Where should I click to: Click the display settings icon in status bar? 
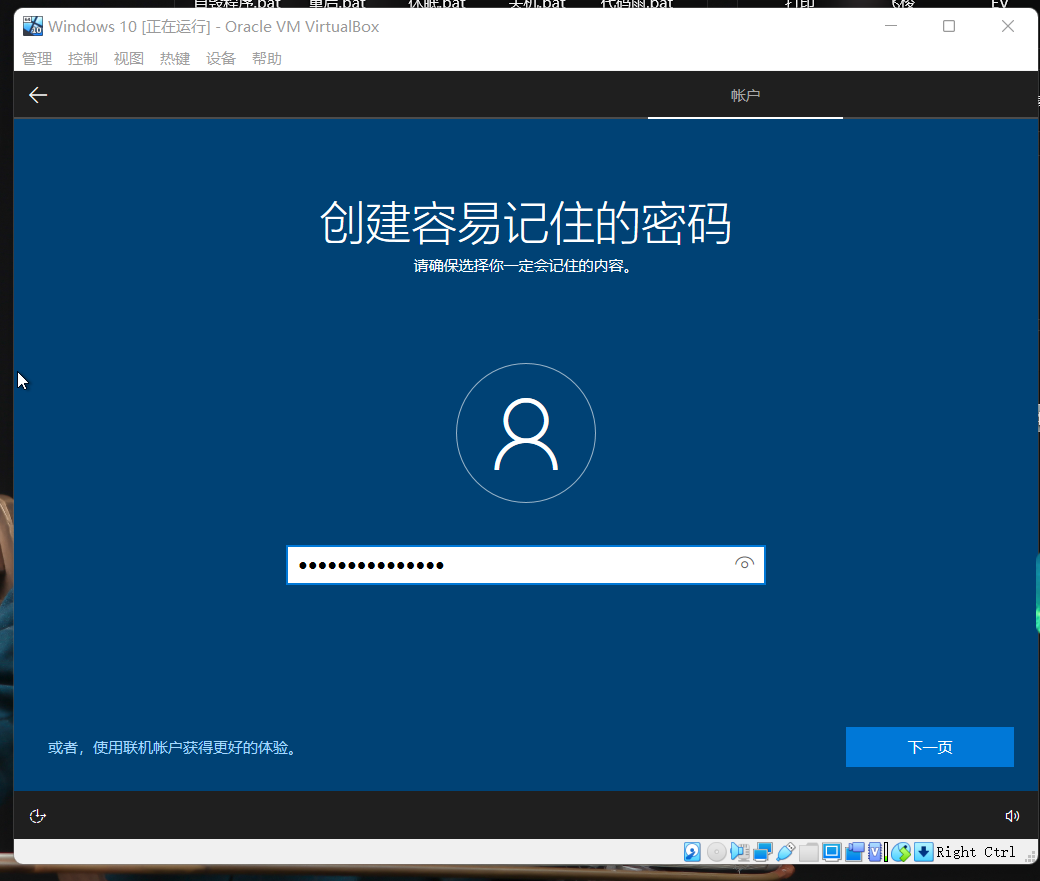(831, 851)
